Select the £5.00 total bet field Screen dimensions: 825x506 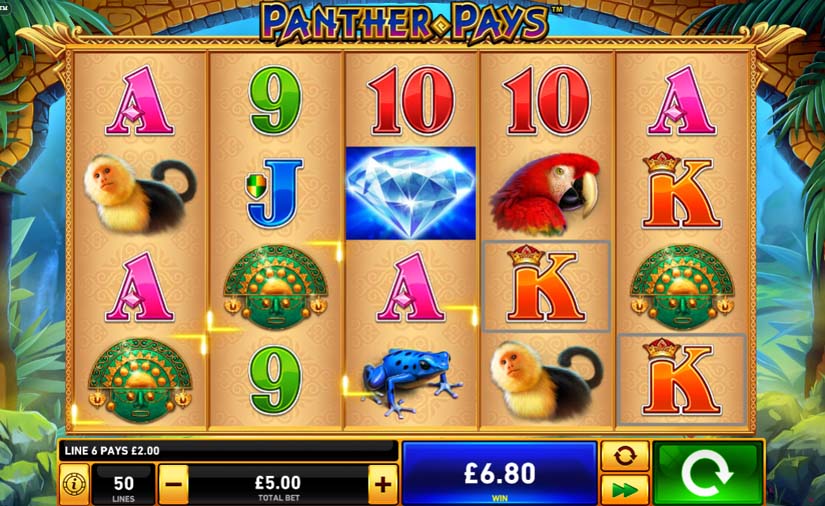(278, 485)
